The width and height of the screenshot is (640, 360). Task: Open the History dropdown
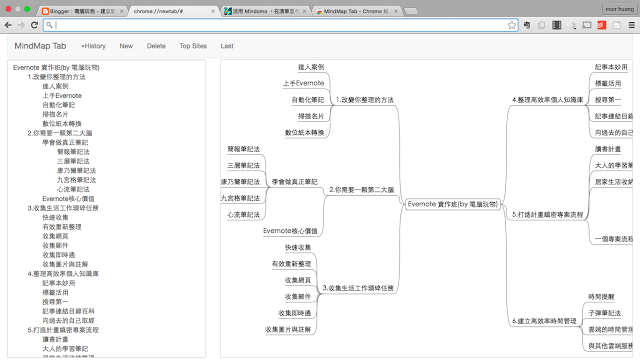[x=93, y=46]
